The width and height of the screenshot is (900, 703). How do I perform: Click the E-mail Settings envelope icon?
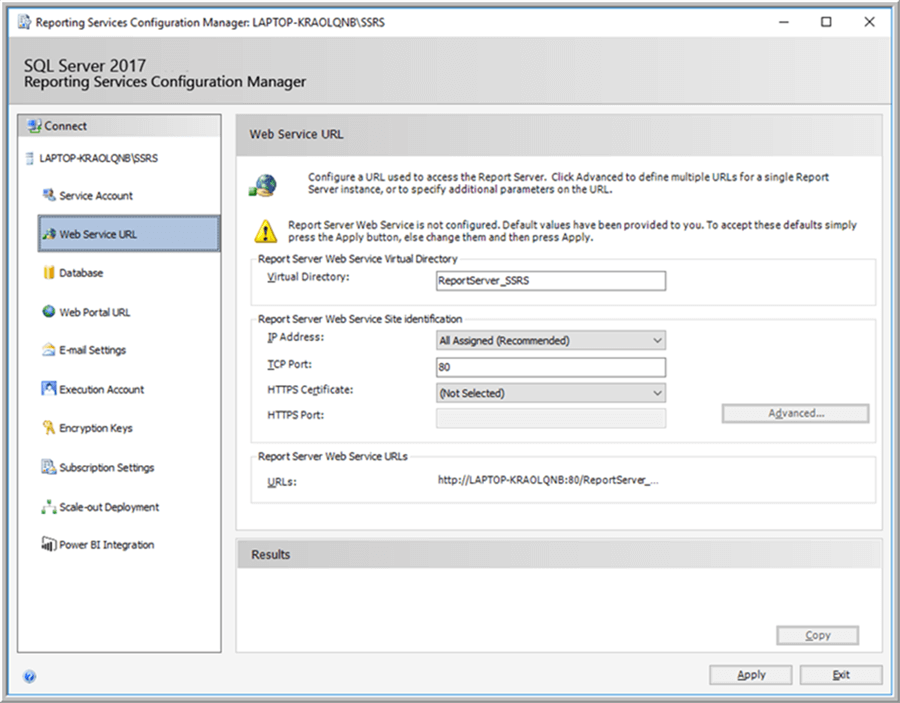tap(49, 349)
